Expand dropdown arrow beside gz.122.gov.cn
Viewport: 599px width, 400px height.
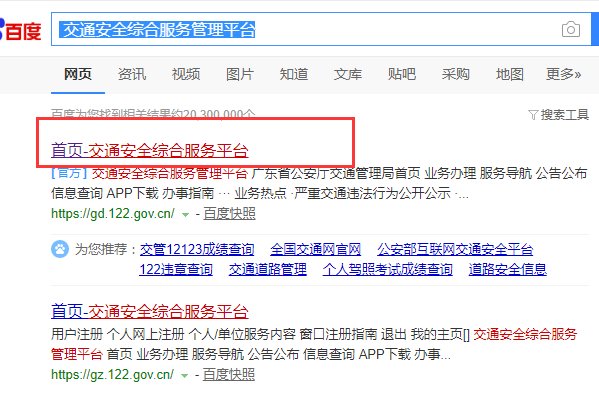(185, 376)
